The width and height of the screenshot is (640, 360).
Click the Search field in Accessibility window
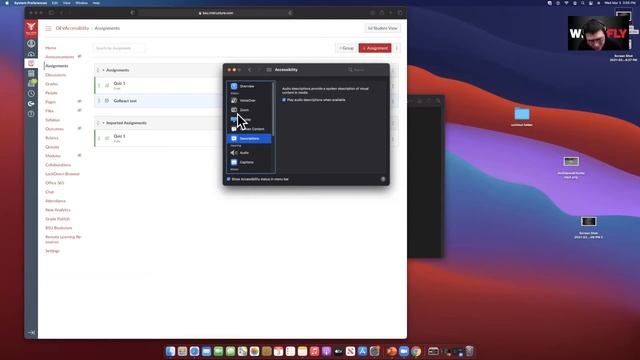(365, 70)
